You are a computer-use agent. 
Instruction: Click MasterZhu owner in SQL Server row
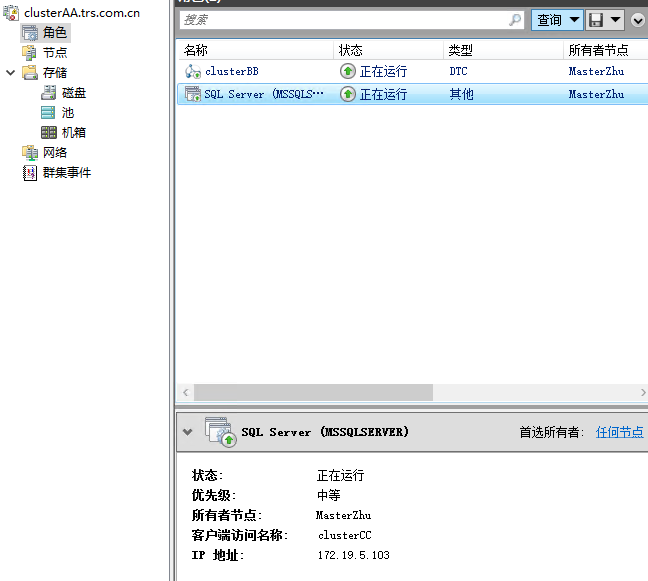[596, 94]
